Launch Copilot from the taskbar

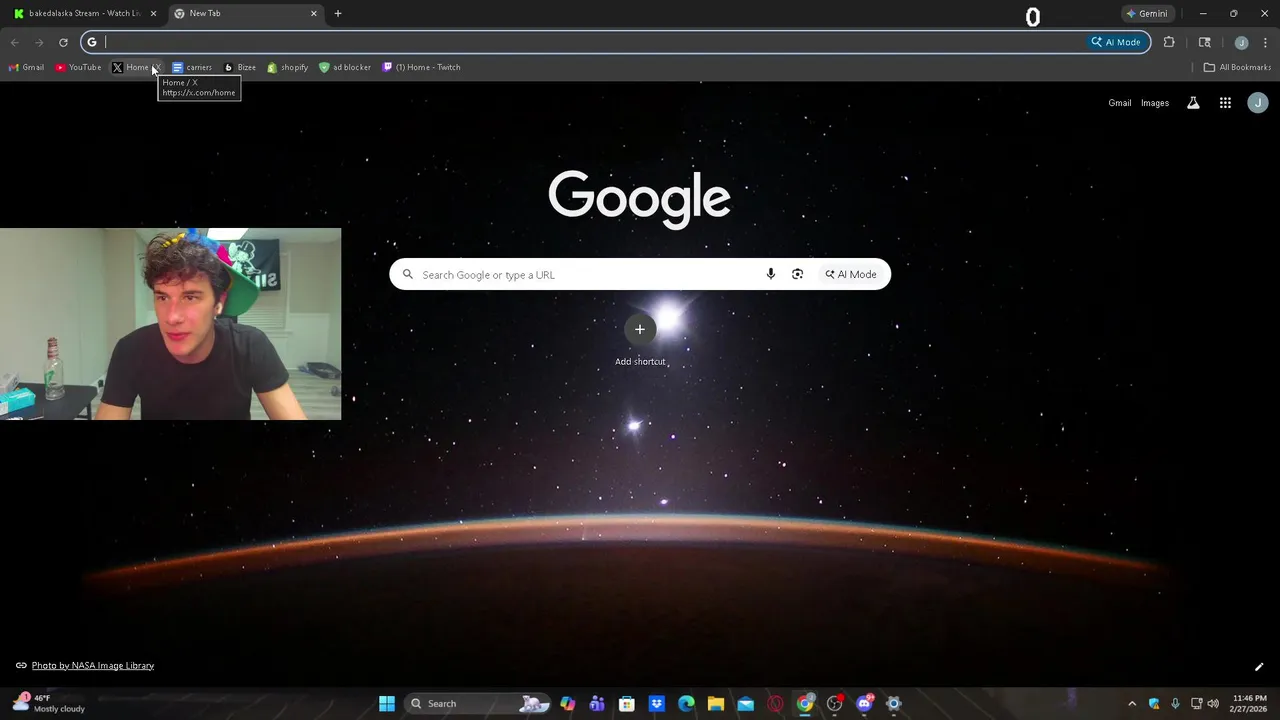(x=568, y=703)
